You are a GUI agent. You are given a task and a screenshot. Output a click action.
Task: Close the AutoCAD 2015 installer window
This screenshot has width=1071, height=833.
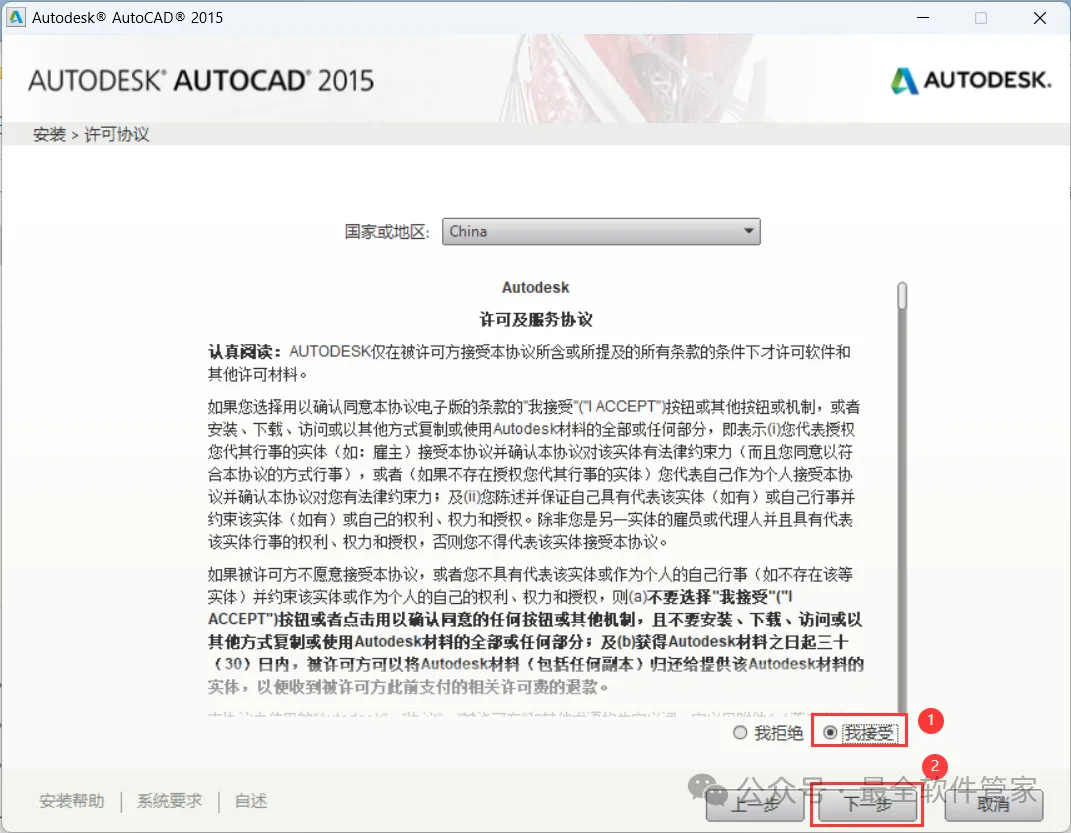click(x=1040, y=18)
